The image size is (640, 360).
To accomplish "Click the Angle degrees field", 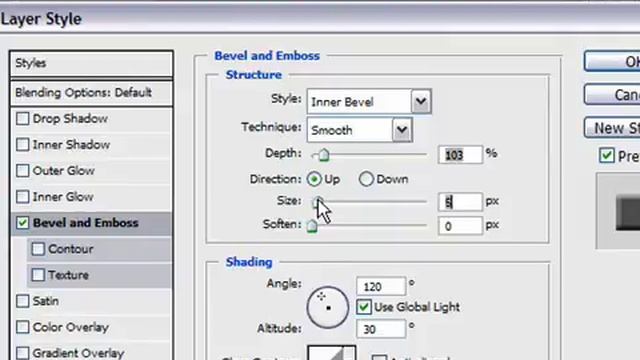I will pyautogui.click(x=381, y=286).
